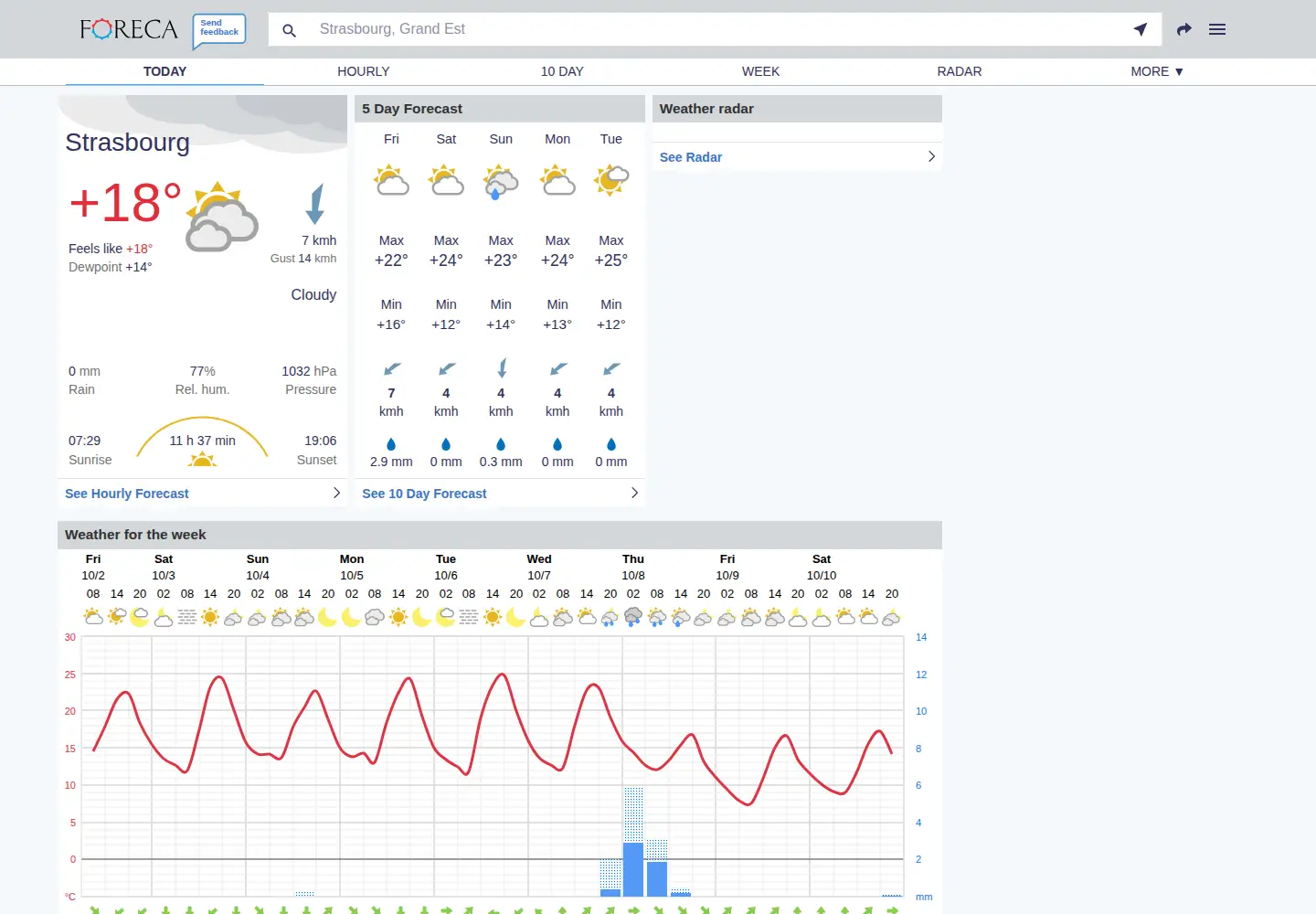Click the search magnifier icon
This screenshot has width=1316, height=914.
(x=289, y=30)
